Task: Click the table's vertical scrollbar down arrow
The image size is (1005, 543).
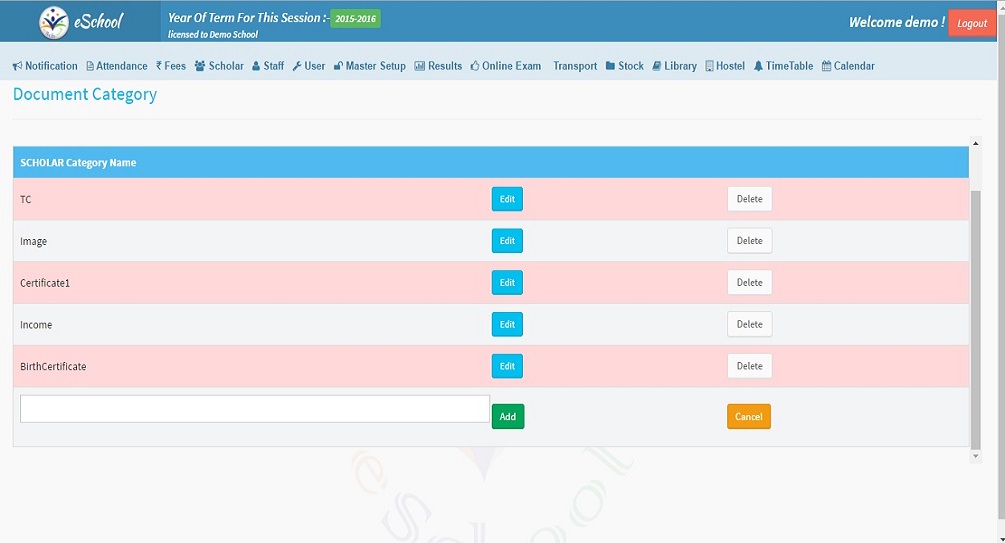Action: (976, 456)
